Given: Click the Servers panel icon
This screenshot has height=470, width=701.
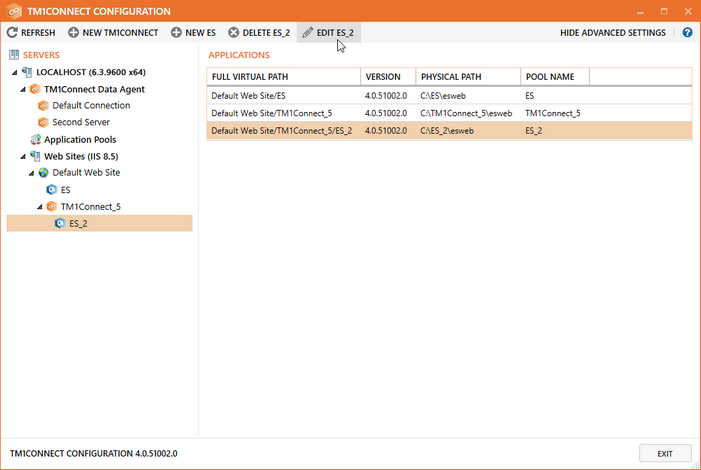Looking at the screenshot, I should pos(14,55).
